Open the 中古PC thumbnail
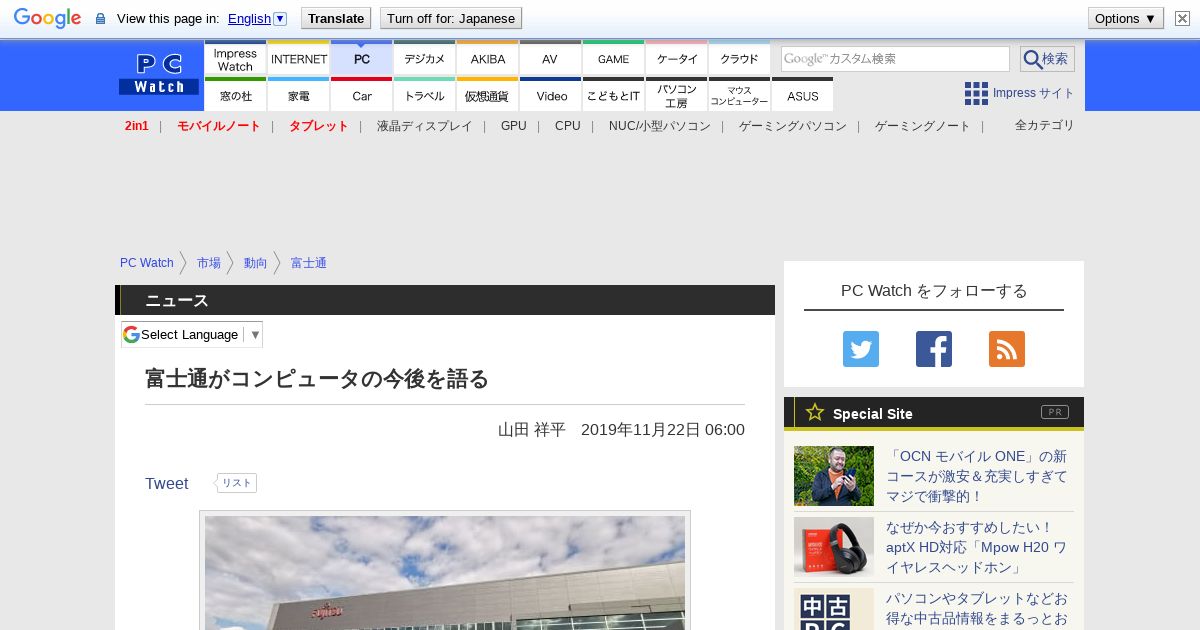This screenshot has height=630, width=1200. click(x=834, y=610)
